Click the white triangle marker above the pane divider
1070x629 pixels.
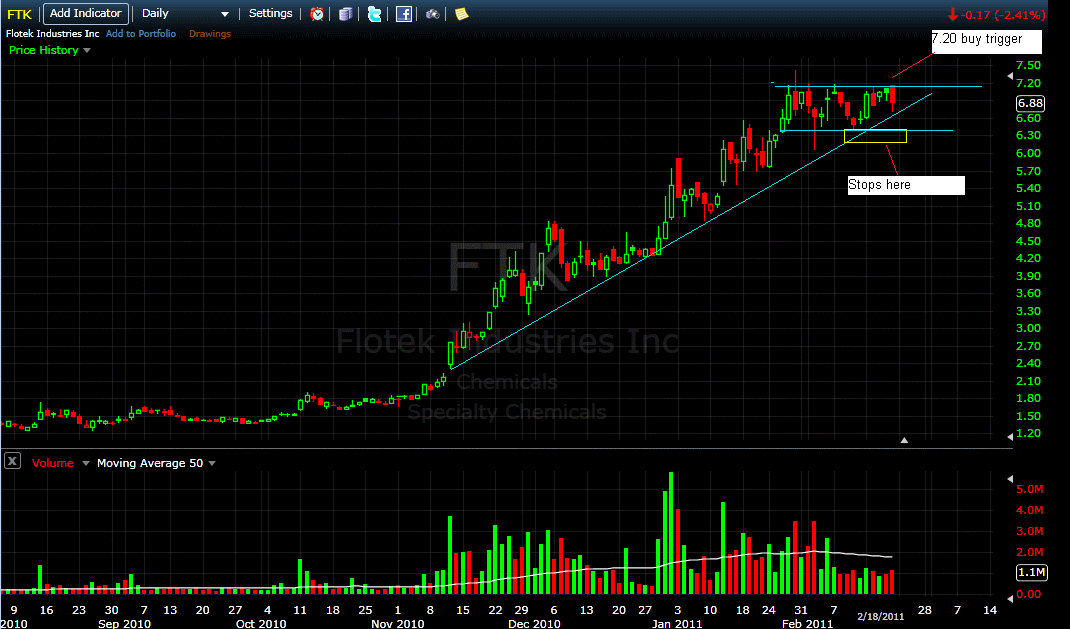point(904,440)
